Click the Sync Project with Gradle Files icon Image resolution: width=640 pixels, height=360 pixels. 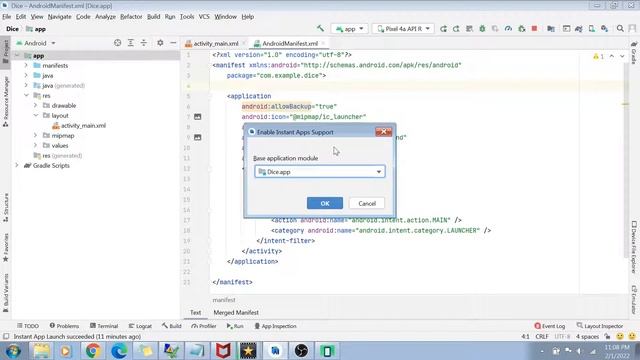click(578, 29)
